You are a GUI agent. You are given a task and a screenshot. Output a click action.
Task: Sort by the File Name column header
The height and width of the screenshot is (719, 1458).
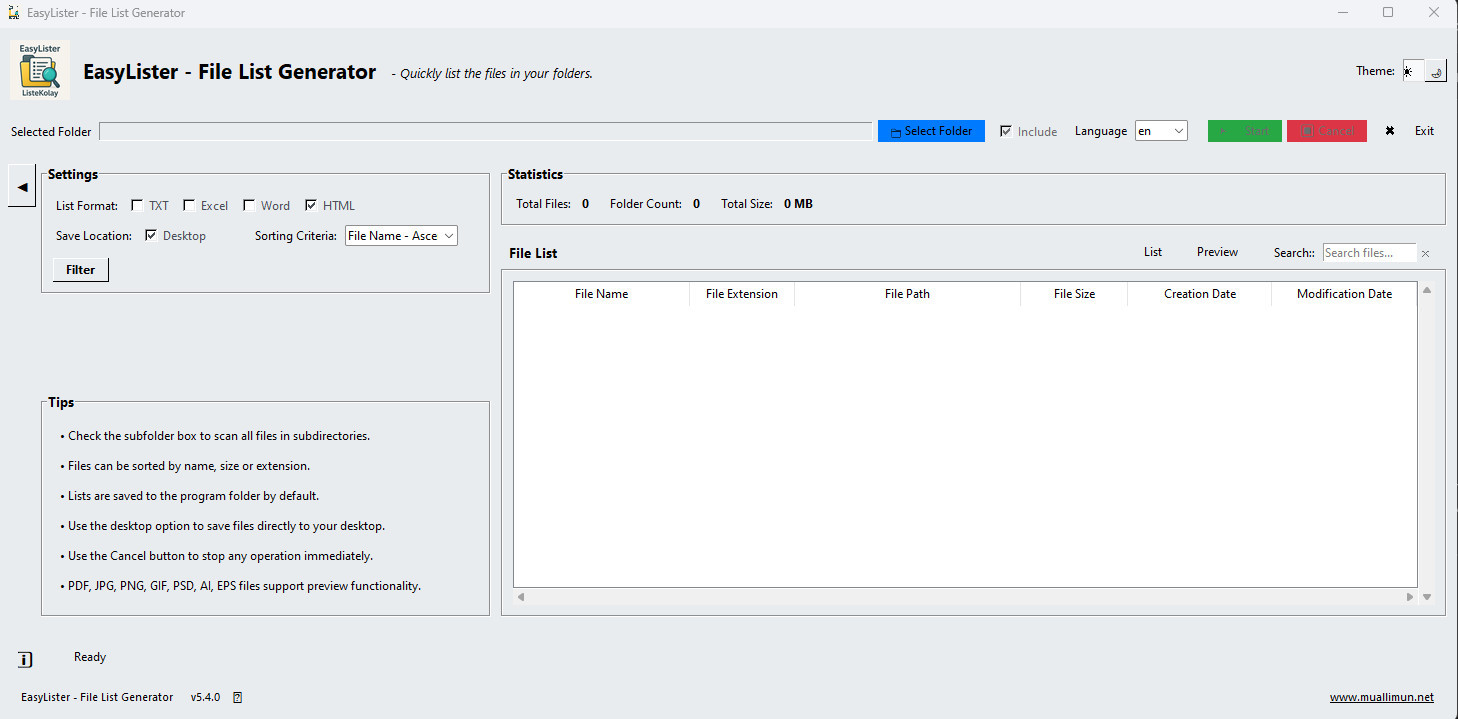pos(602,294)
